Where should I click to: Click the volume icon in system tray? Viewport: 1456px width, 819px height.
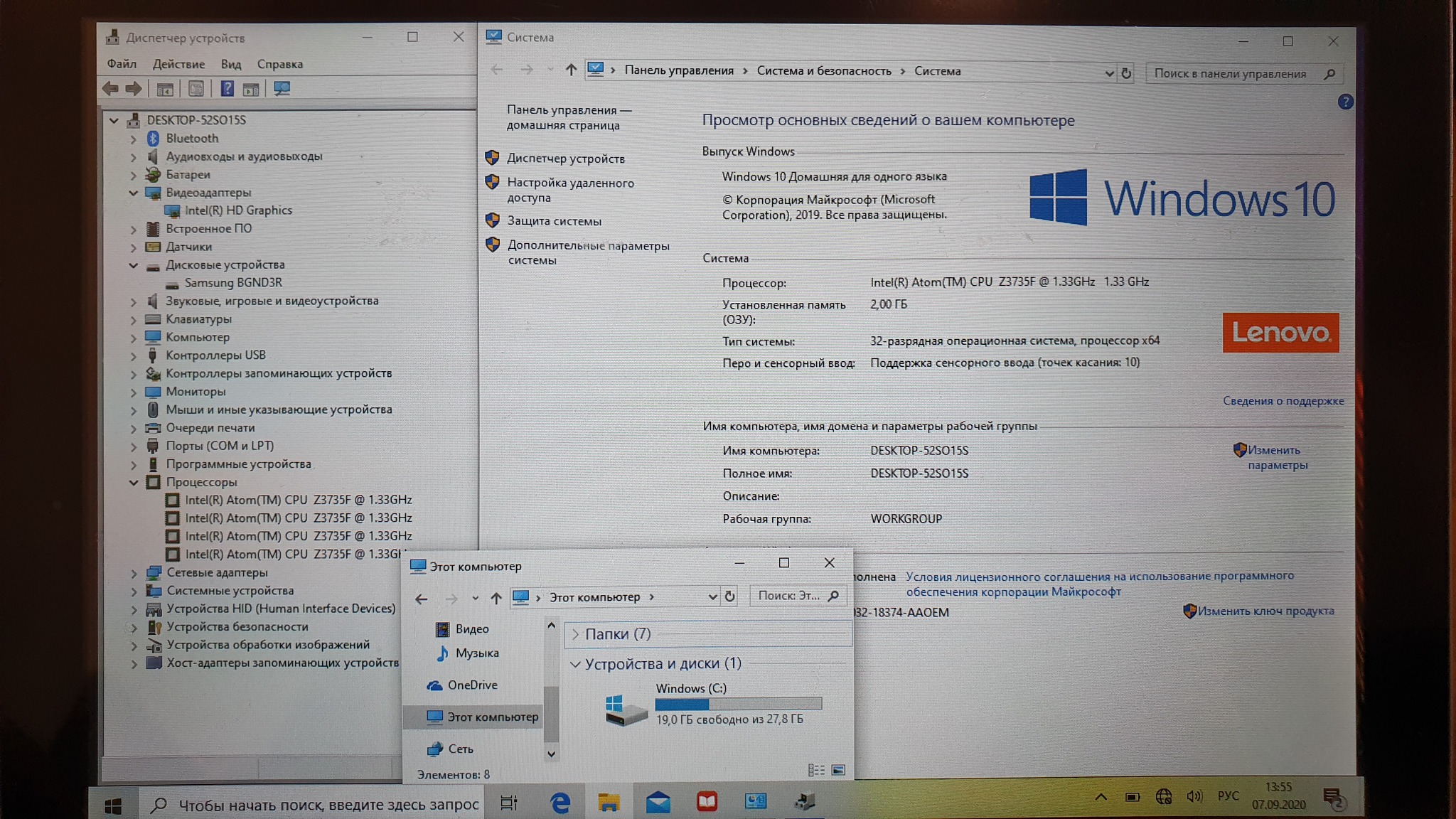(x=1194, y=797)
